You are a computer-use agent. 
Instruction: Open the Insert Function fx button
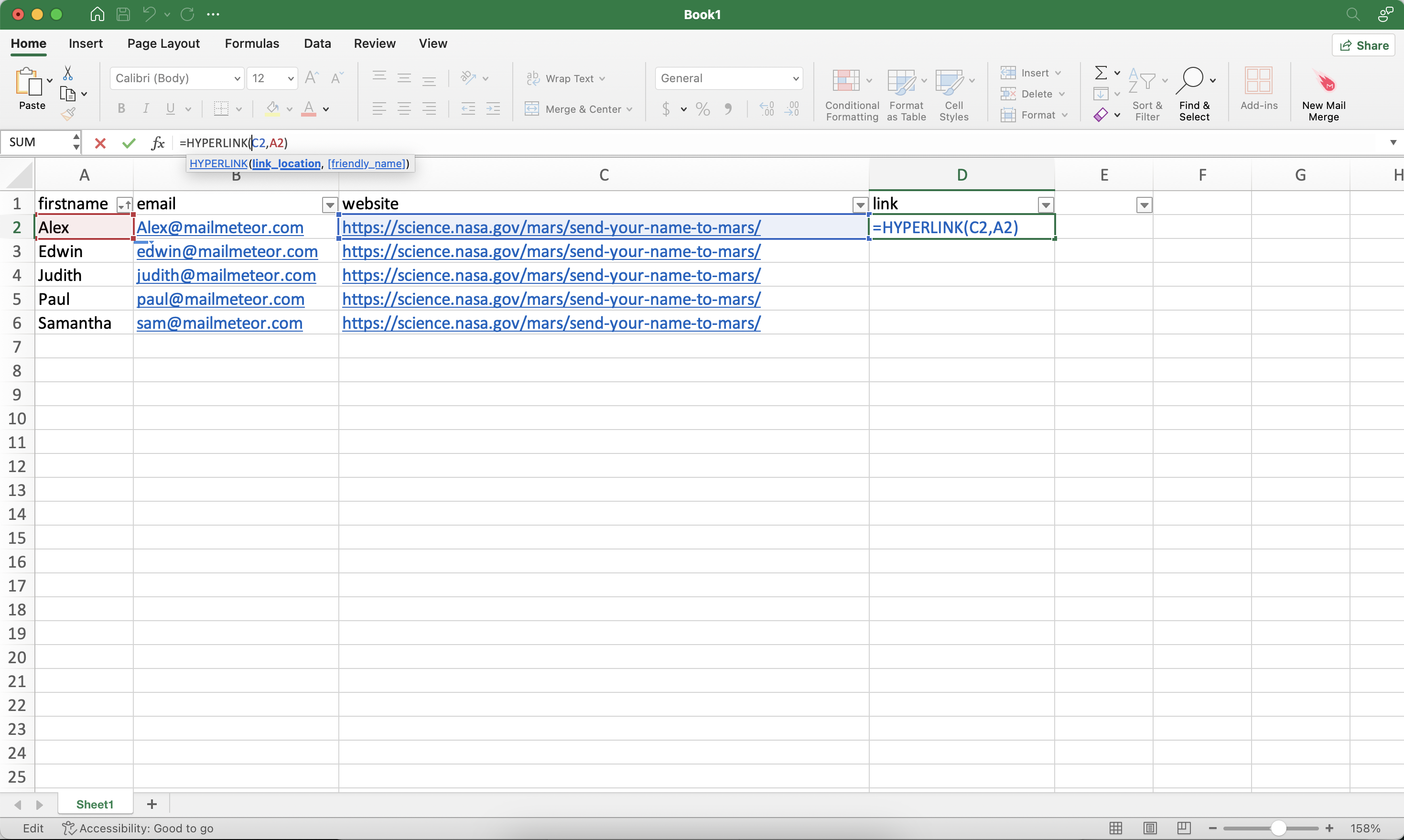click(158, 143)
